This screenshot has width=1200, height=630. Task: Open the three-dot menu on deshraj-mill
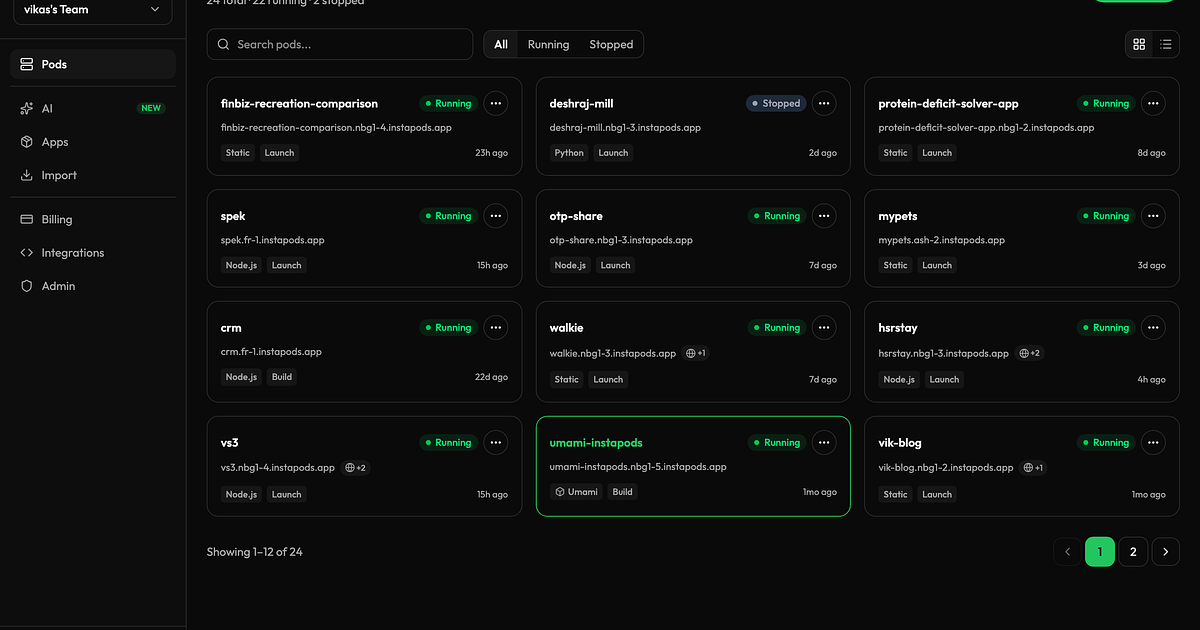point(824,103)
